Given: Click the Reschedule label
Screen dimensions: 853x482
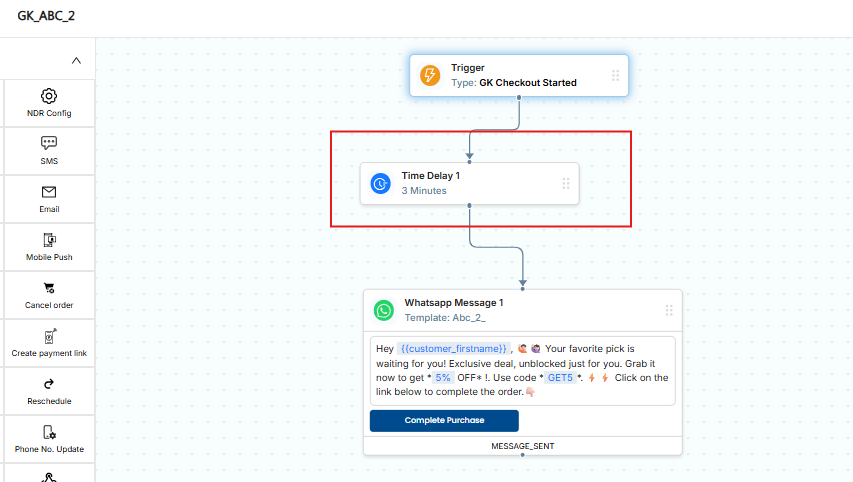Looking at the screenshot, I should [x=49, y=401].
